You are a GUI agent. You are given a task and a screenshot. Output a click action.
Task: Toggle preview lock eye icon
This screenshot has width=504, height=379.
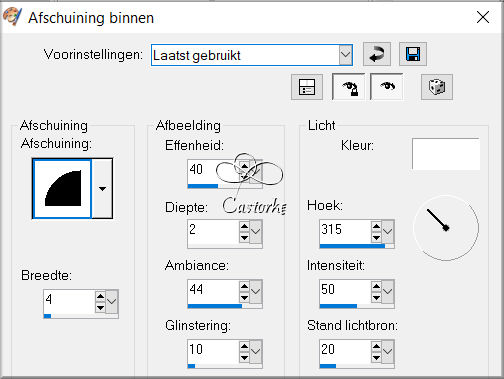(348, 87)
